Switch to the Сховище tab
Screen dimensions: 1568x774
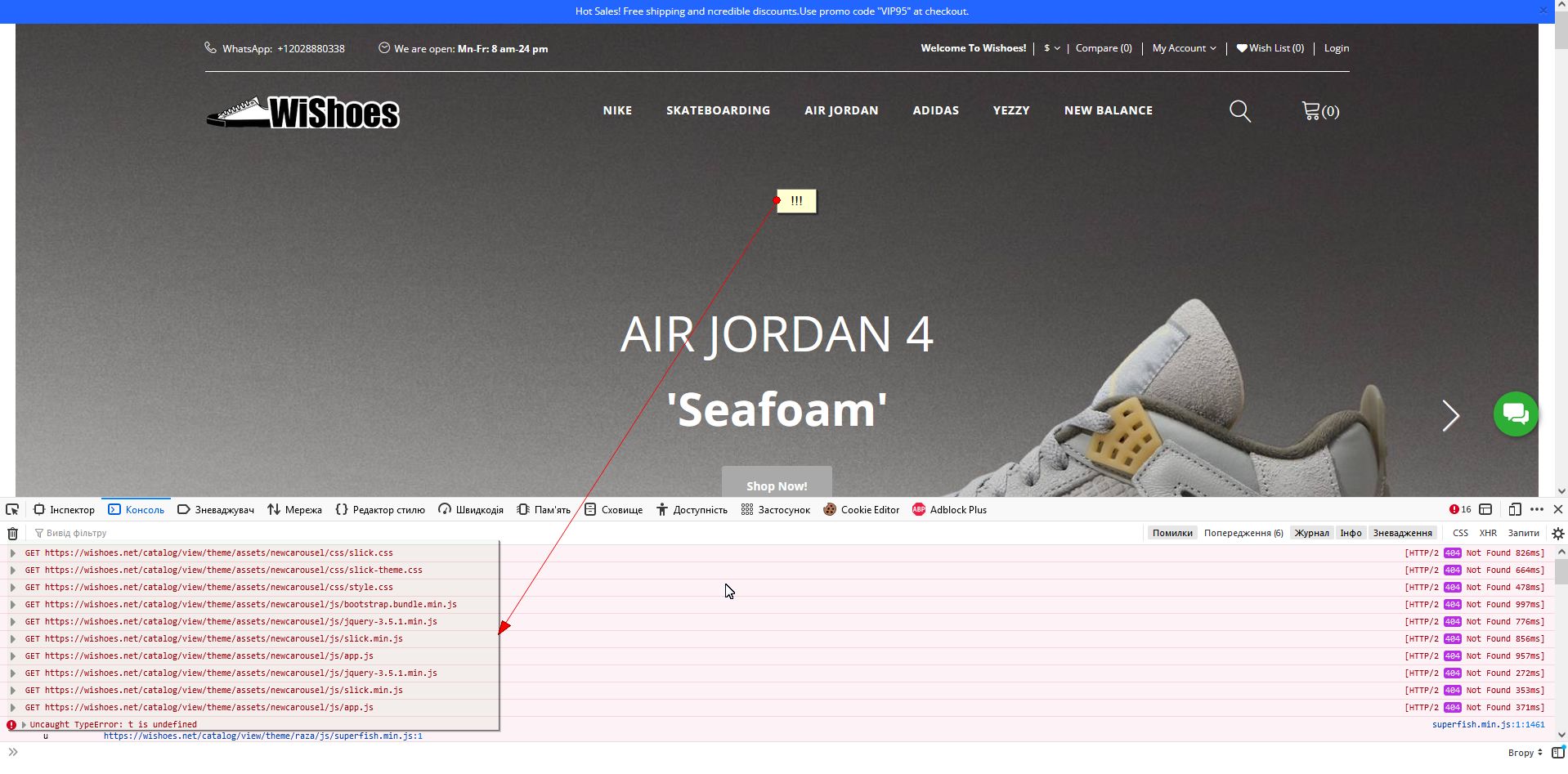click(x=613, y=509)
